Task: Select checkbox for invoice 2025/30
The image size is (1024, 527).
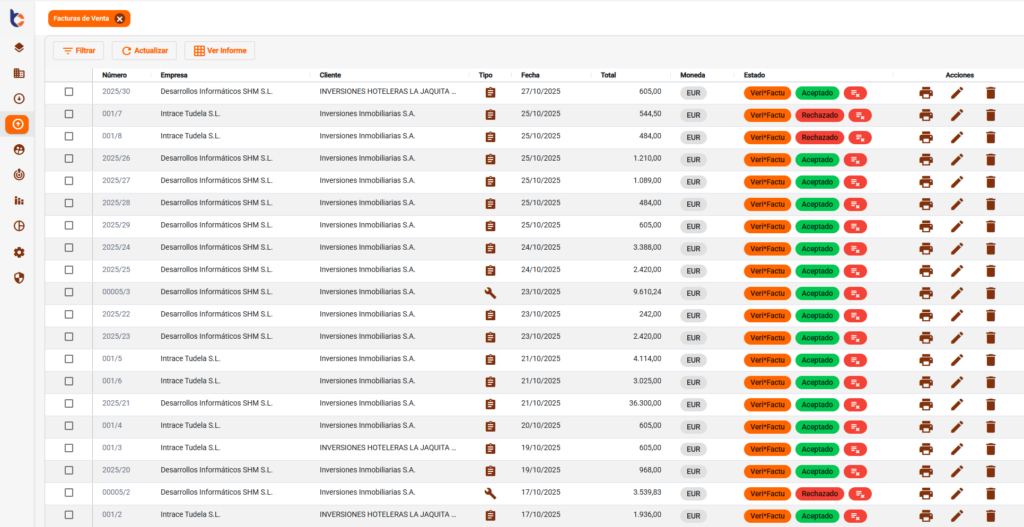Action: tap(69, 92)
